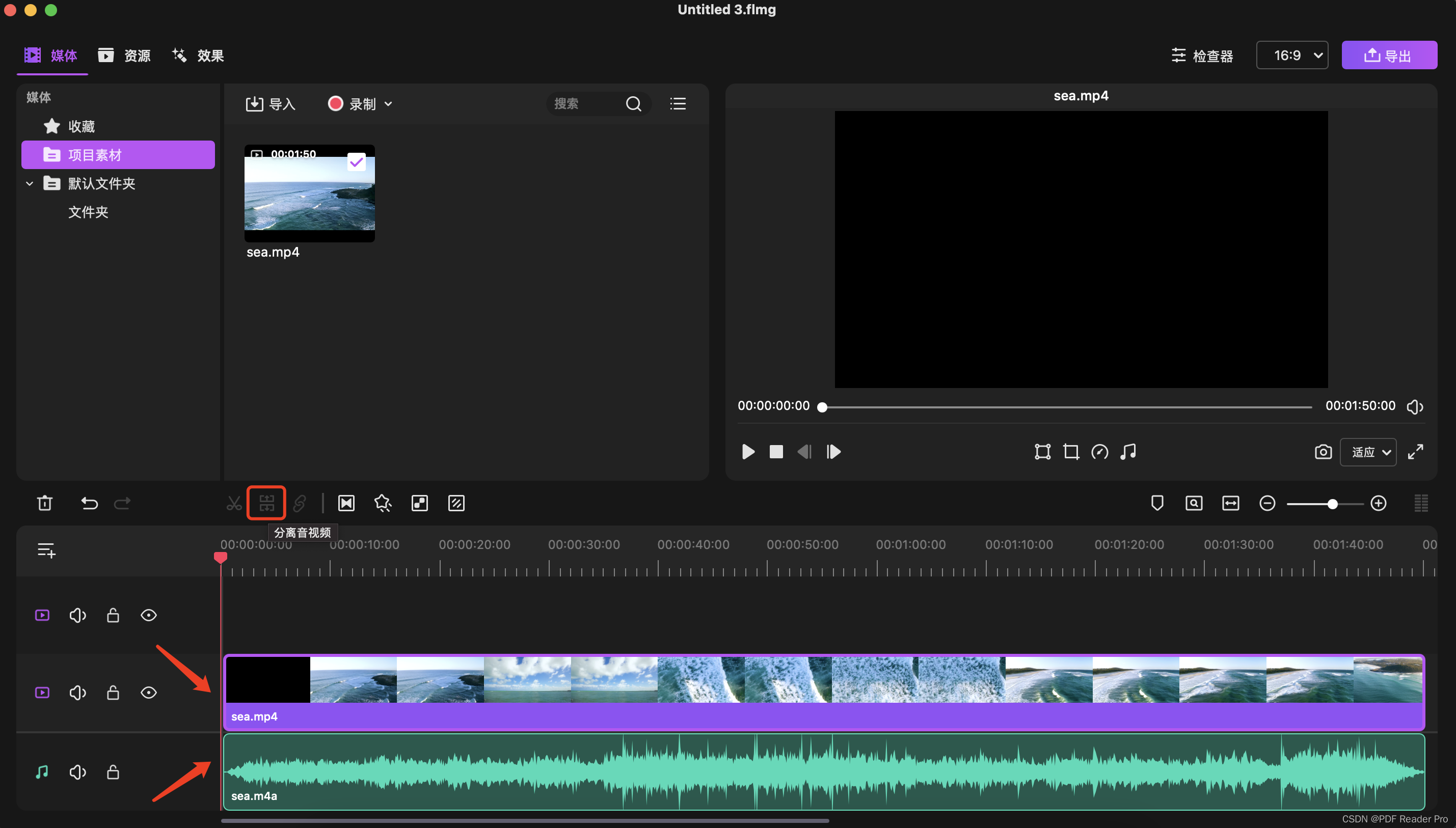The image size is (1456, 828).
Task: Click the delete trash icon in timeline toolbar
Action: [x=45, y=503]
